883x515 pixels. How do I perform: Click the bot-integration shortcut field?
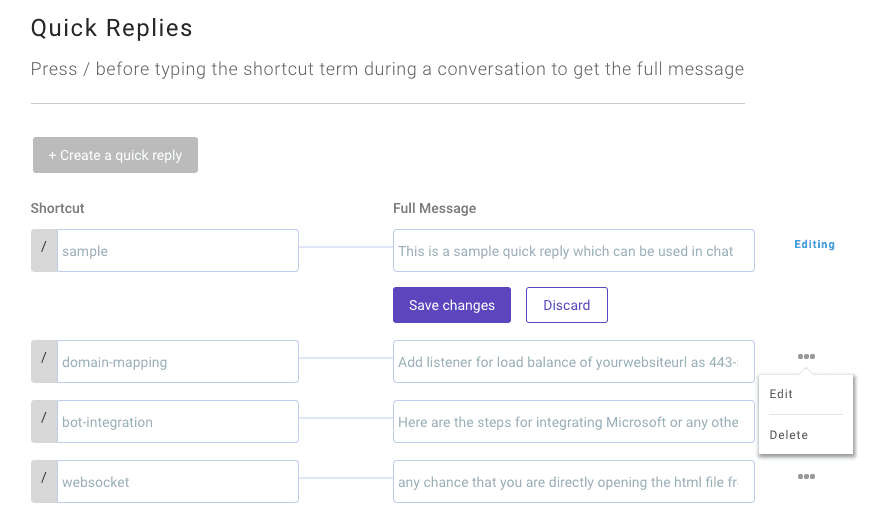point(178,422)
